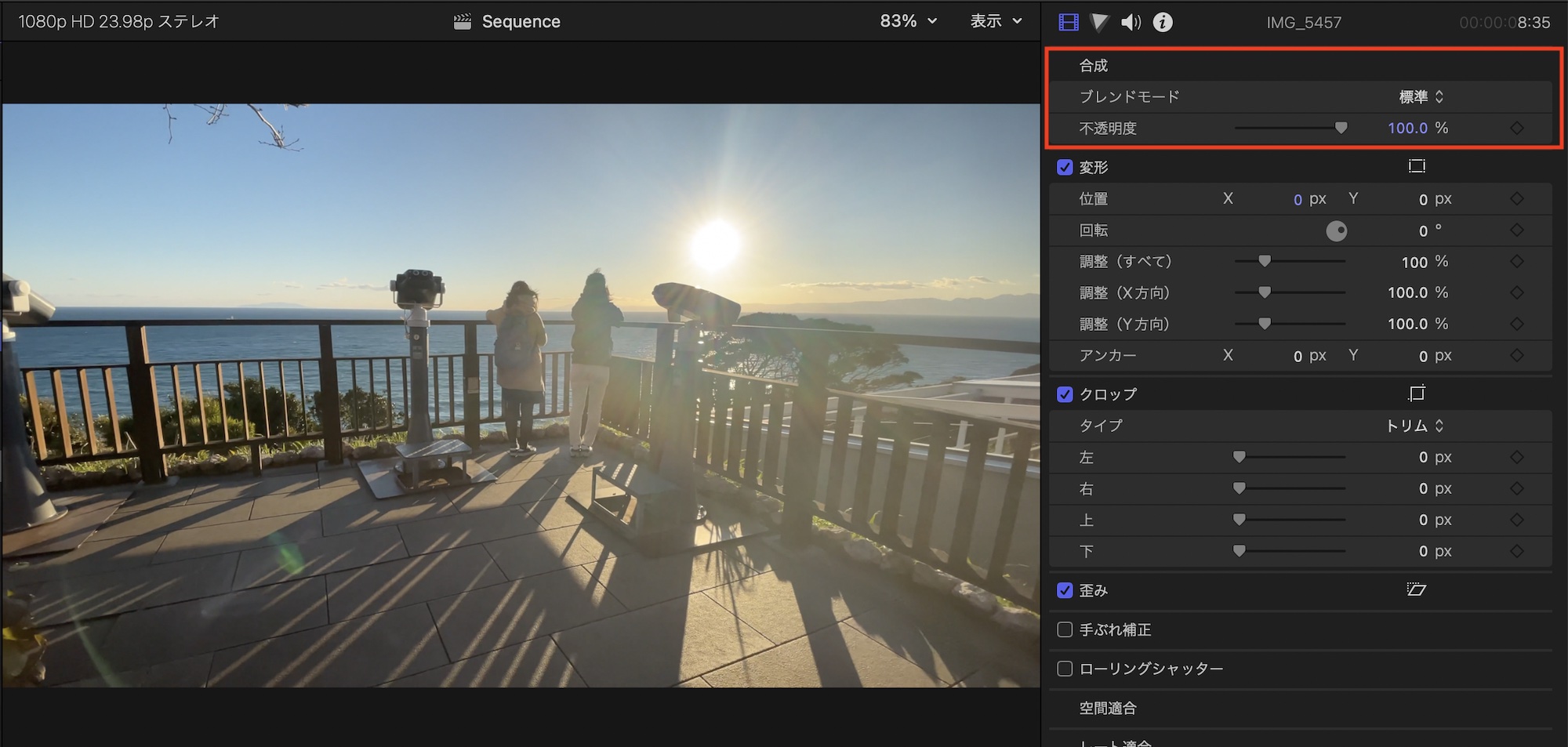Click the IMG_5457 clip name
The height and width of the screenshot is (747, 1568).
click(x=1304, y=23)
